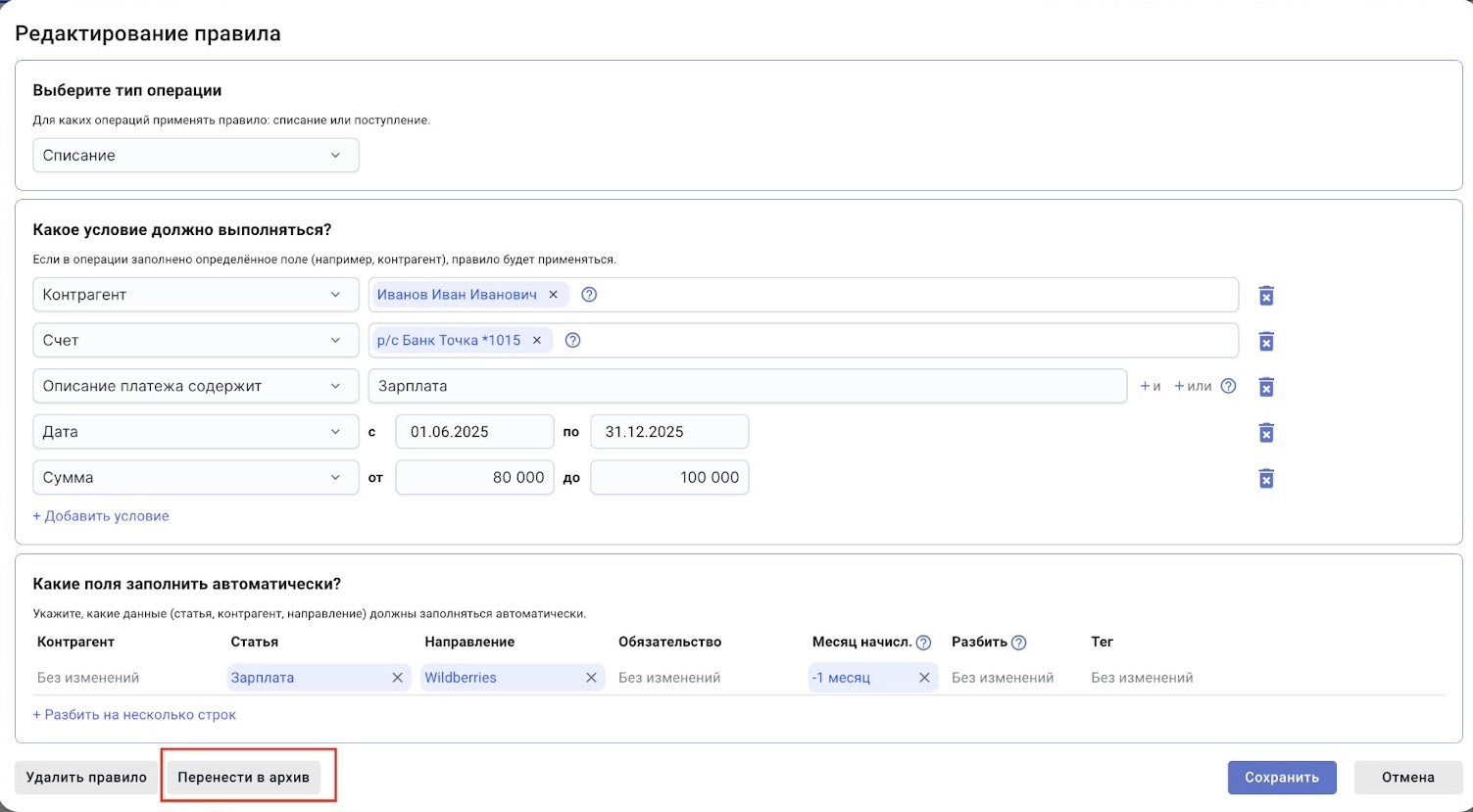Click the Сохранить button
The width and height of the screenshot is (1473, 812).
1281,778
